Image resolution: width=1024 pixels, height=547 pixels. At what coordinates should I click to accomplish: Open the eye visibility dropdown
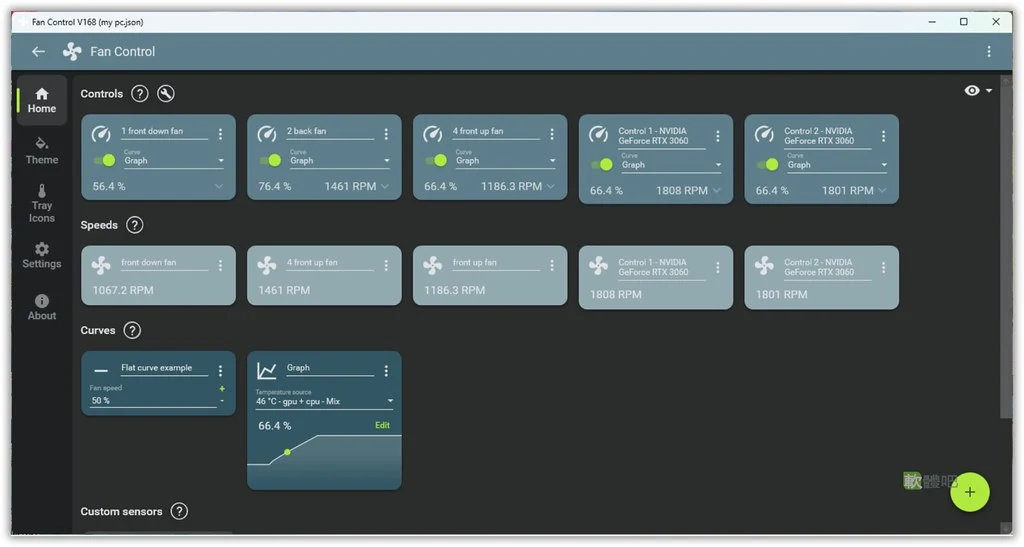tap(978, 91)
